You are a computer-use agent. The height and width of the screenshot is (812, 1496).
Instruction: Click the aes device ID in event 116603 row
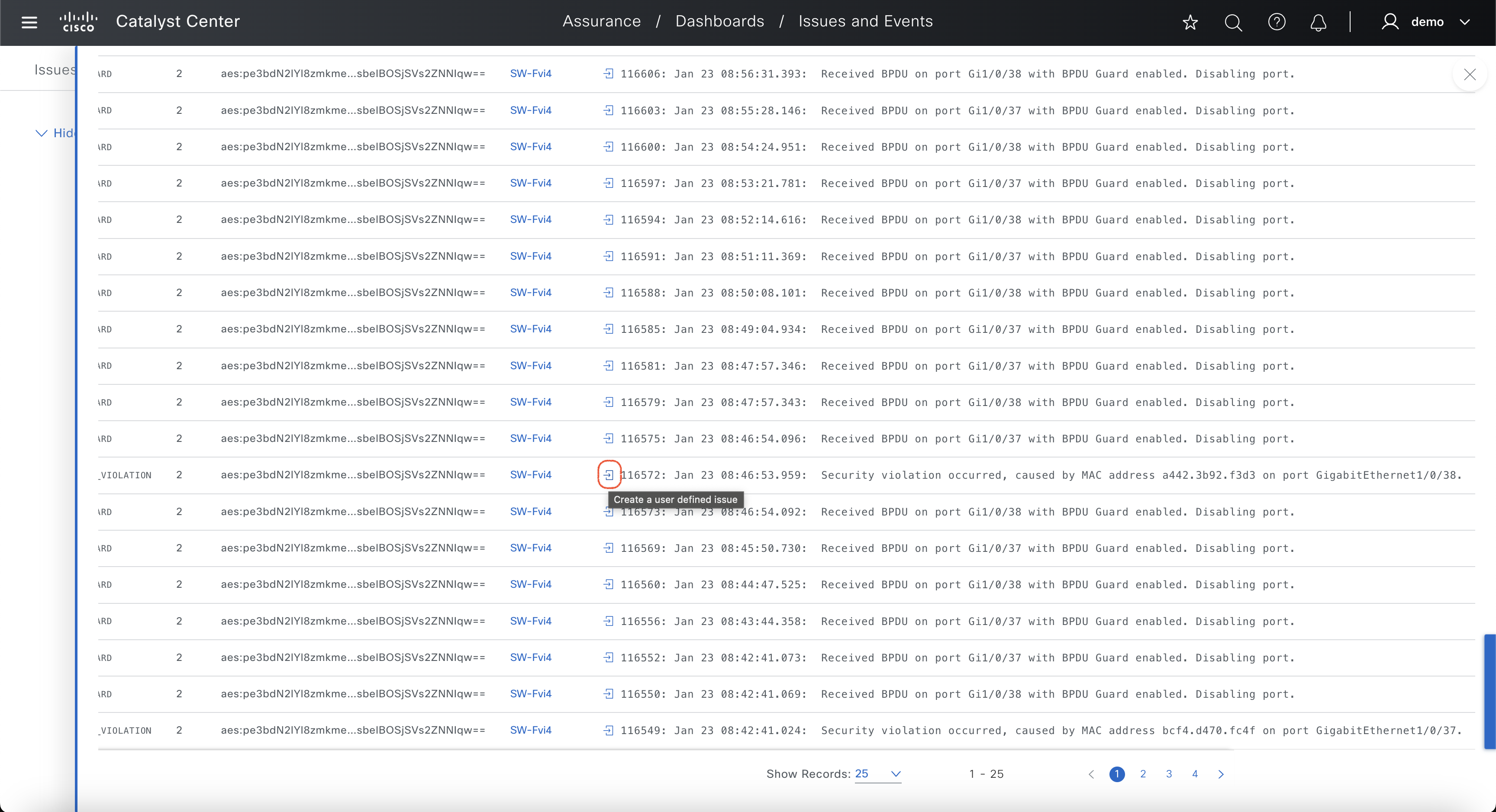(352, 110)
